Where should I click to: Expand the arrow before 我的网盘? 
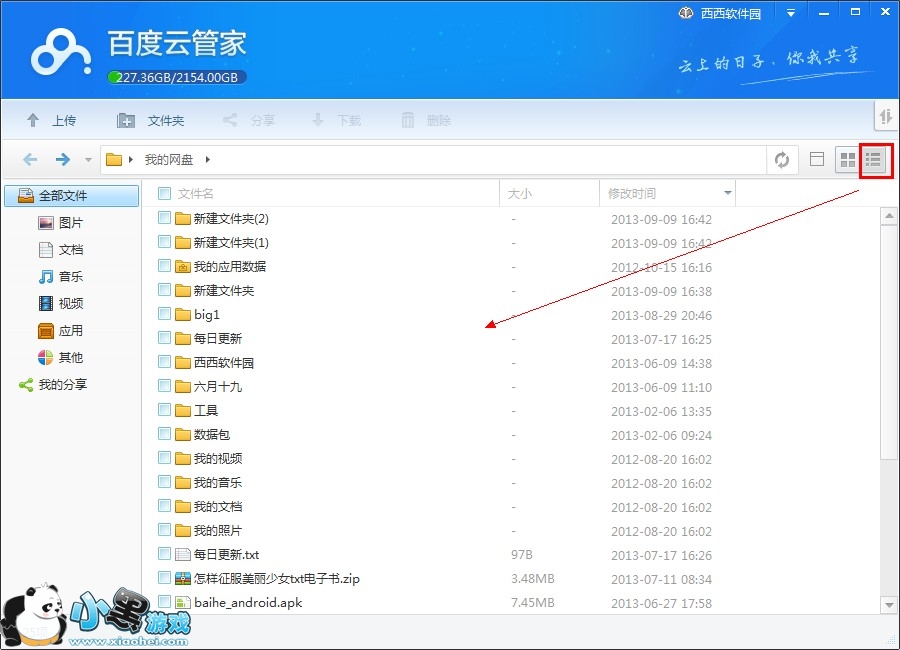(x=131, y=160)
